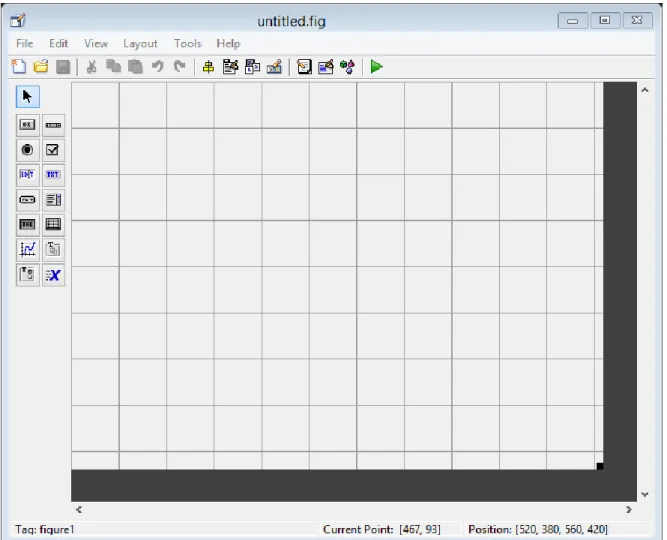Click the New Figure toolbar icon
This screenshot has height=540, width=667.
click(19, 66)
